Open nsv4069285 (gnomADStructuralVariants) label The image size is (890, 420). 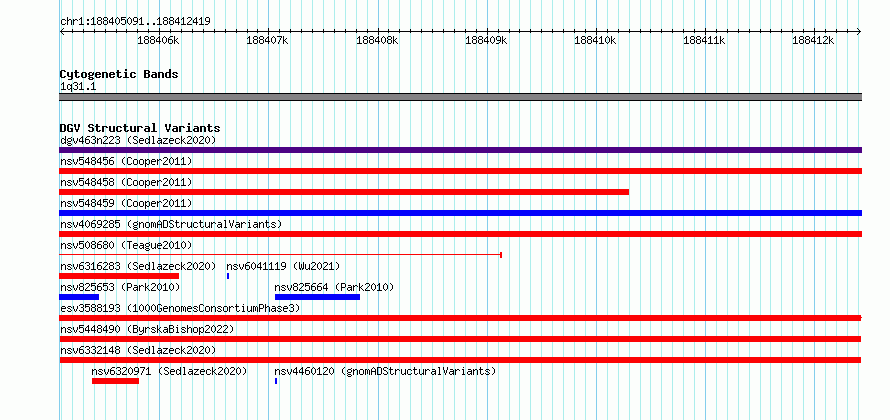[171, 224]
